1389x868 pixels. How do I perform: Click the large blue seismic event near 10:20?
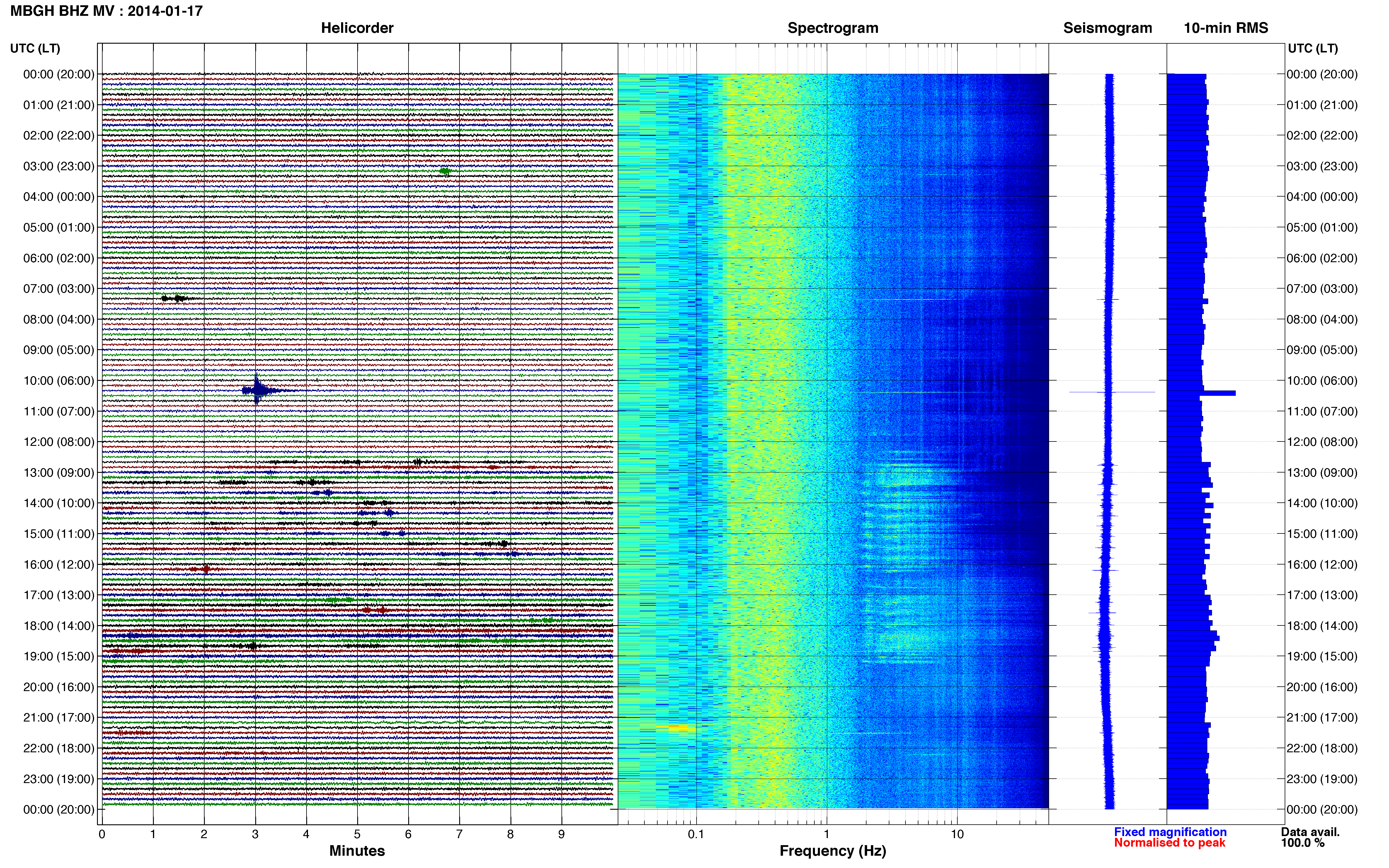point(258,390)
